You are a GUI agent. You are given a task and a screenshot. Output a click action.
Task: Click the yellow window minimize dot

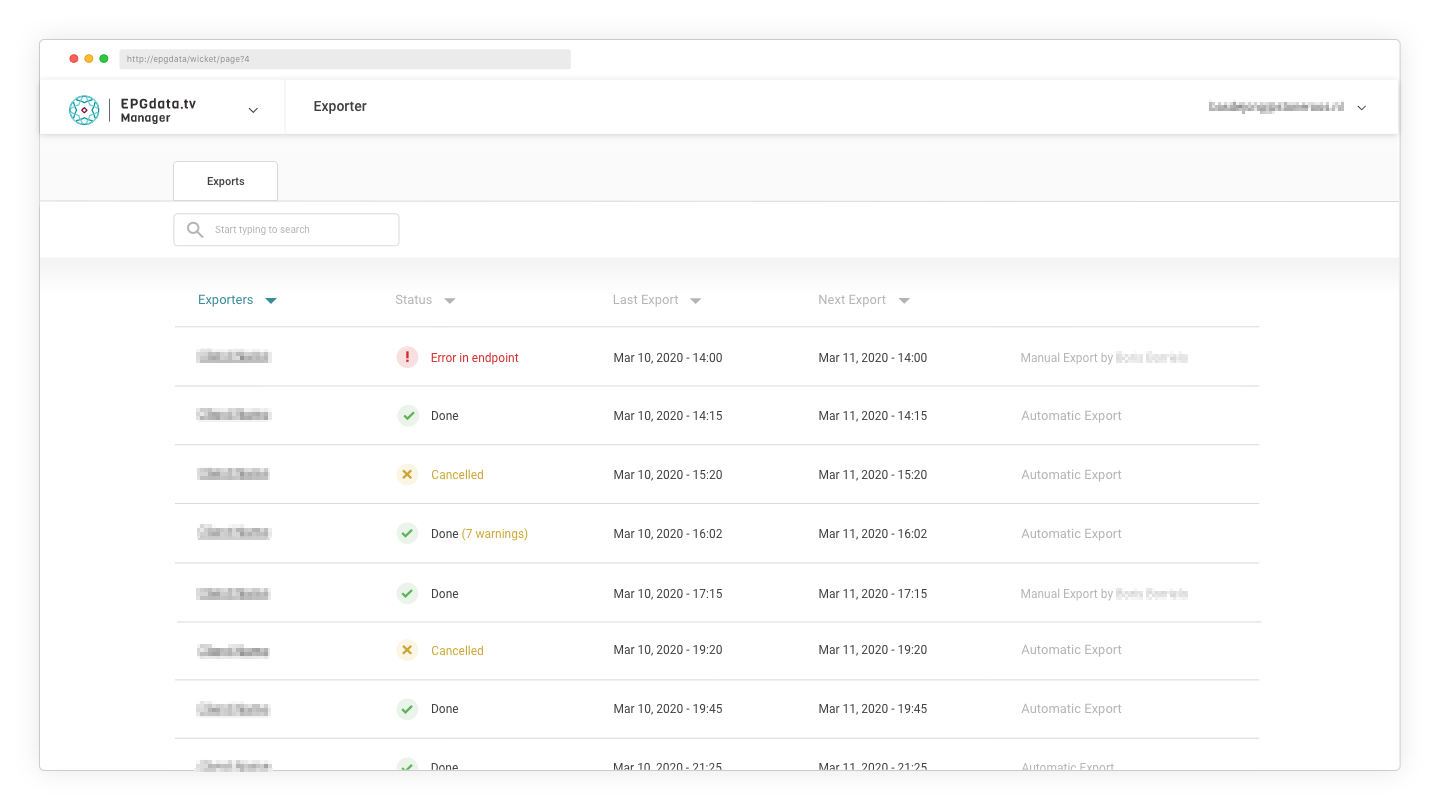(89, 59)
